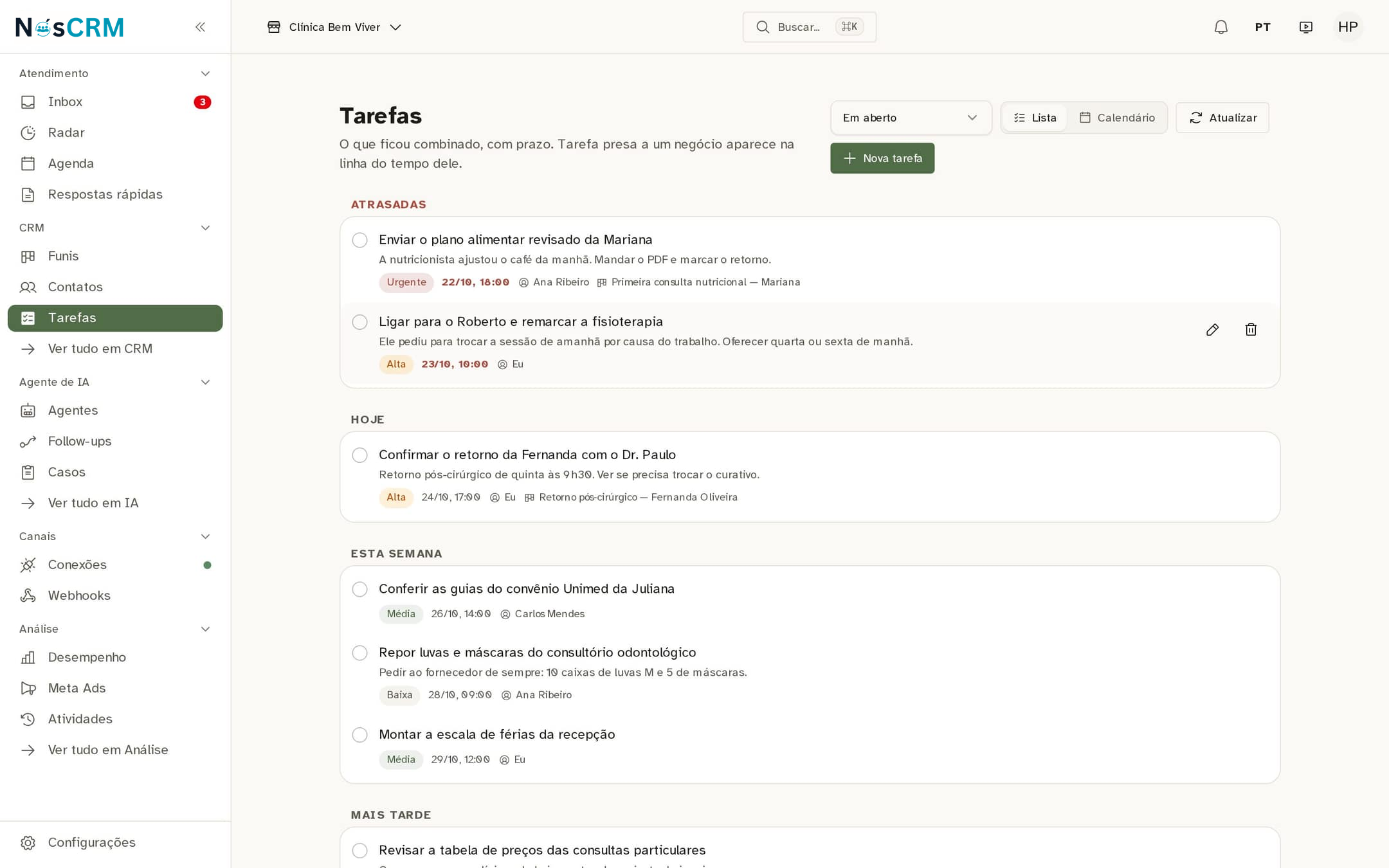Click the HP user avatar
The height and width of the screenshot is (868, 1389).
click(x=1348, y=27)
